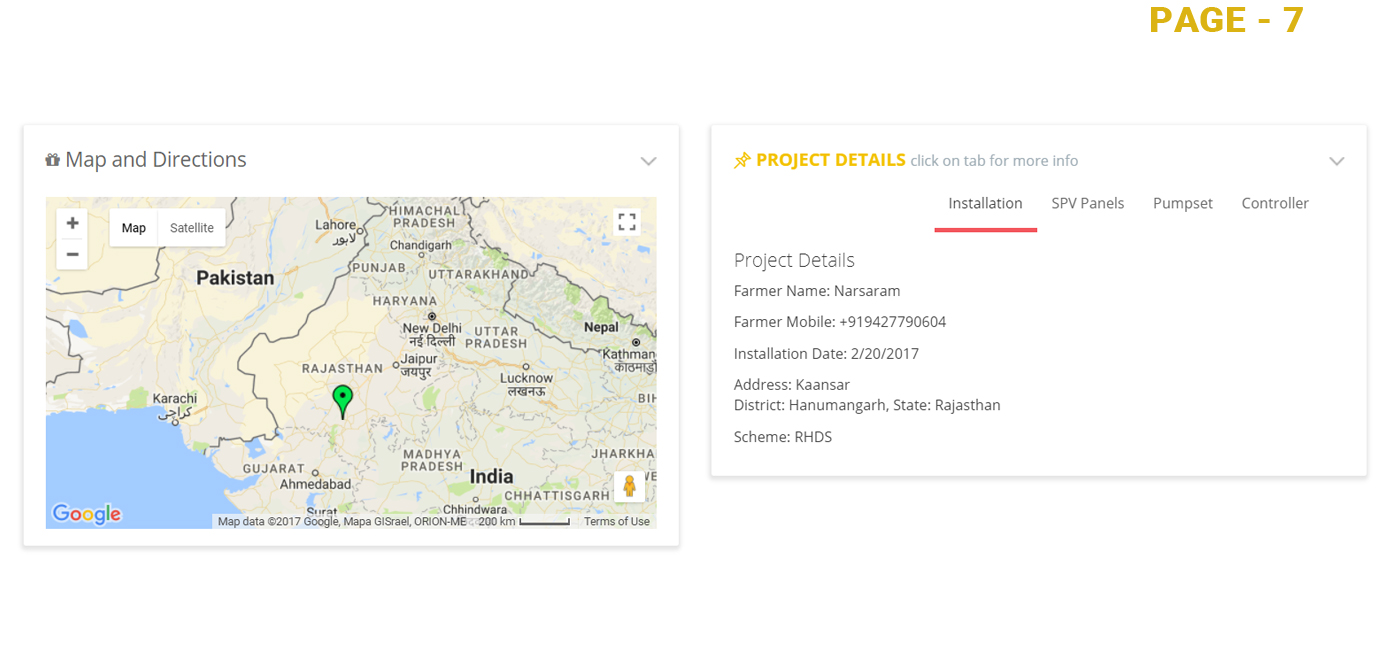Open the Terms of Use link
Screen dimensions: 1387x645
point(616,522)
